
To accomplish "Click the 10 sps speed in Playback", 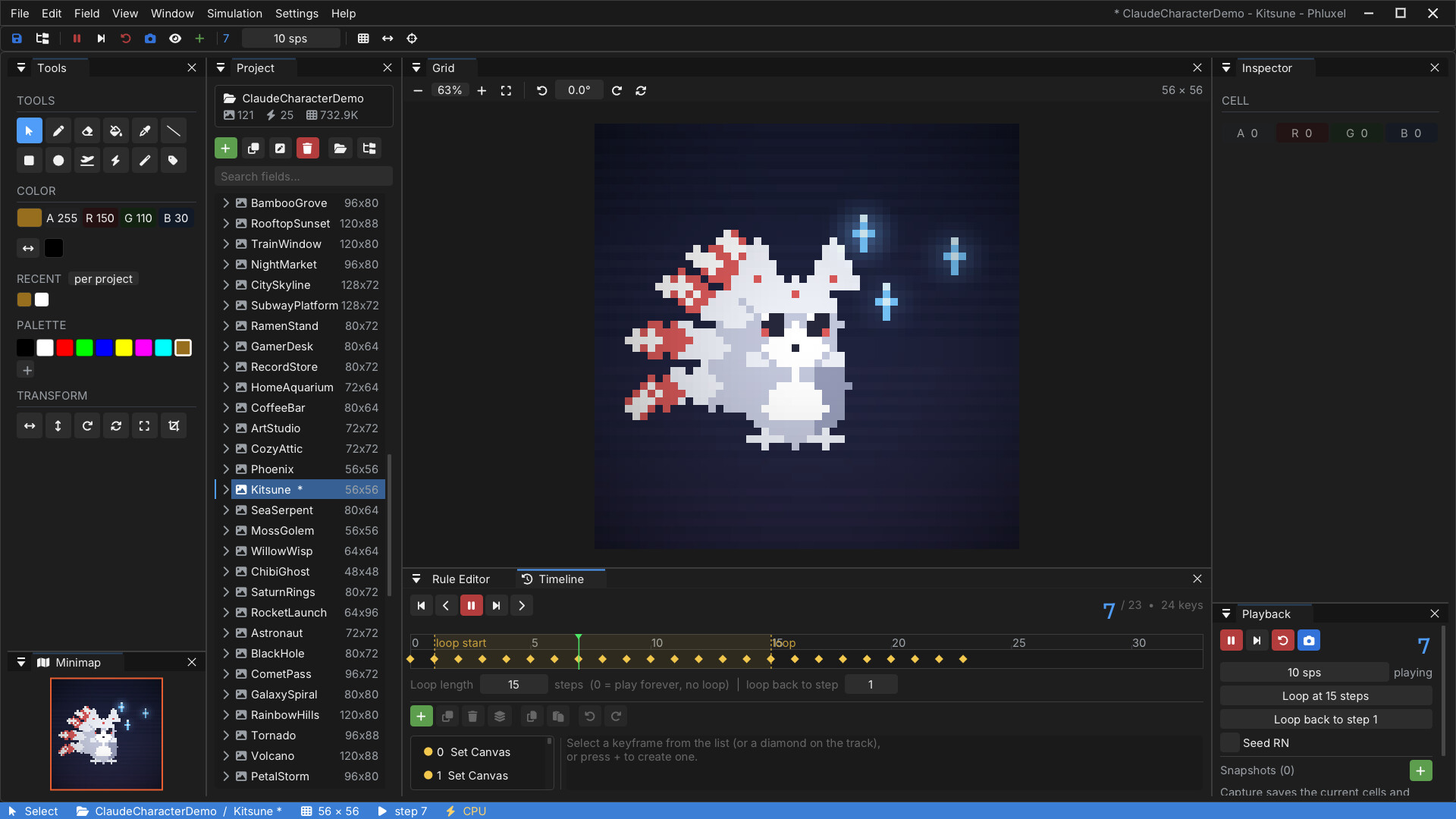I will 1304,672.
